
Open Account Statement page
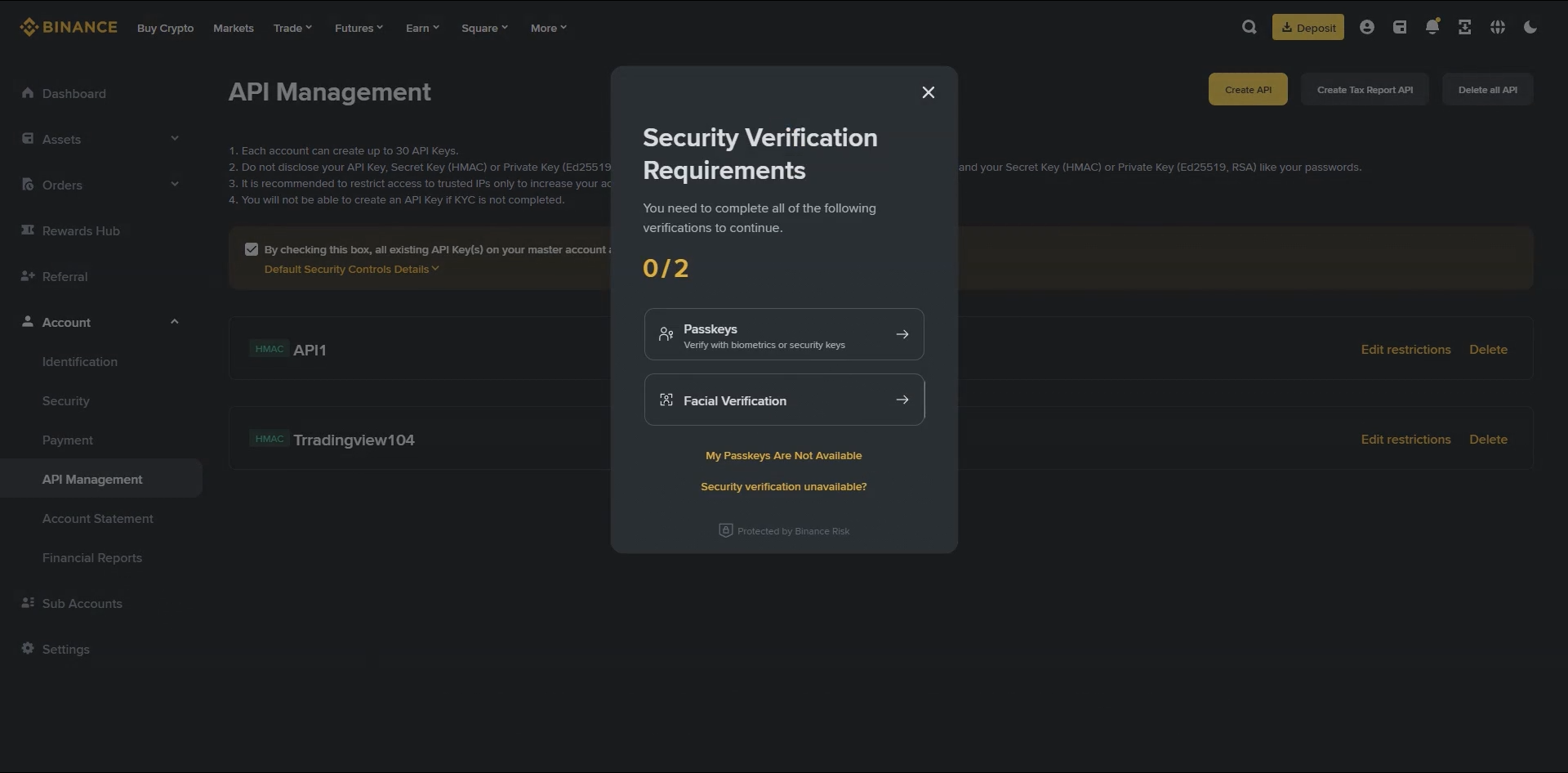(x=98, y=518)
